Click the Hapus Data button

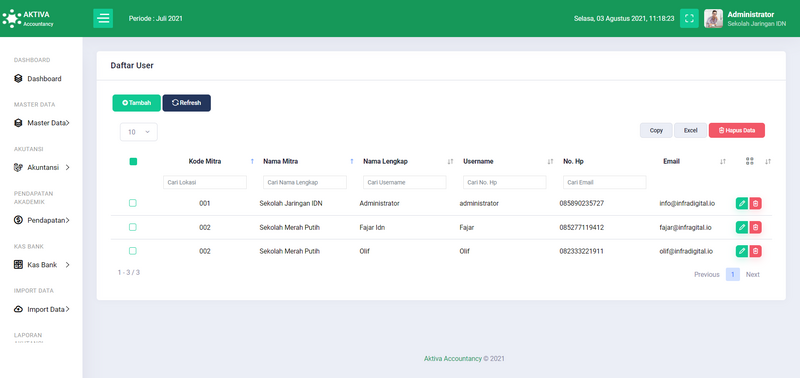coord(737,131)
